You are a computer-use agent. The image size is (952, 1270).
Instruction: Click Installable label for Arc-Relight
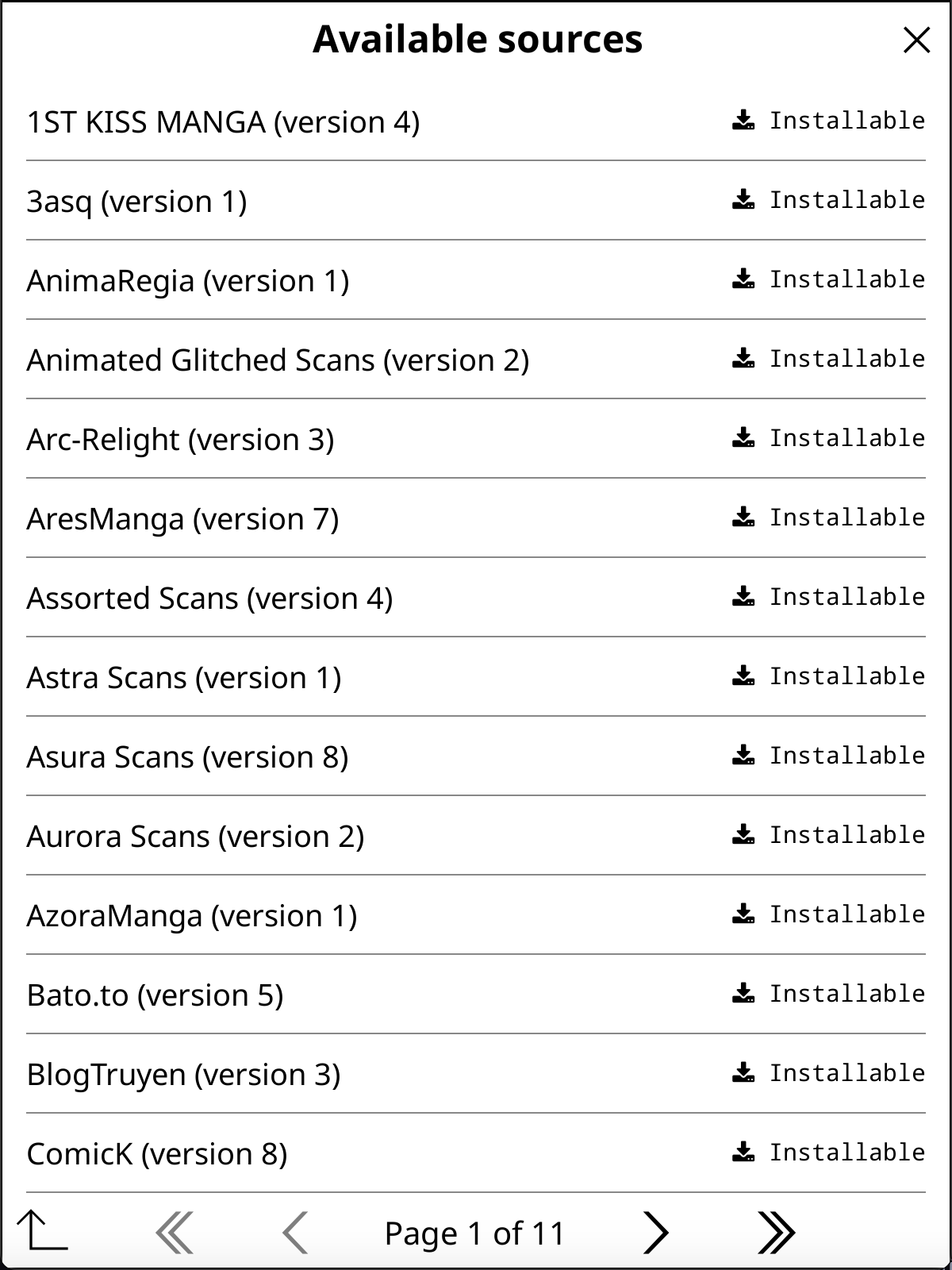click(846, 438)
